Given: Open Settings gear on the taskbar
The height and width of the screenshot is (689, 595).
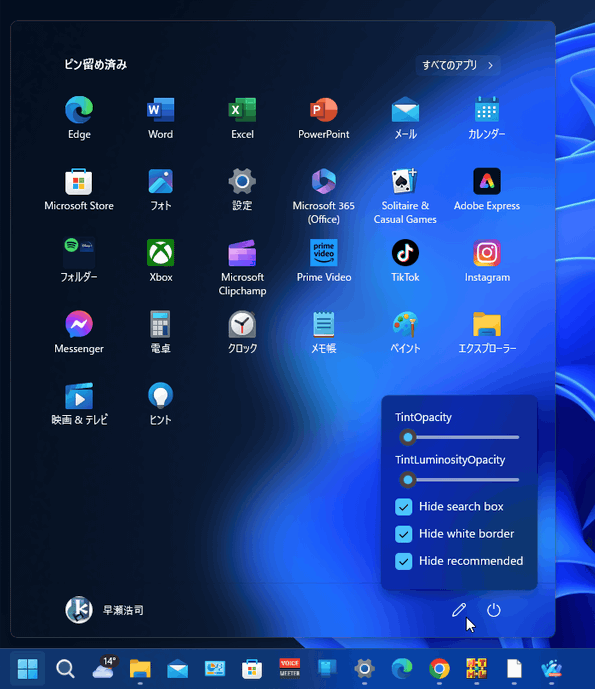Looking at the screenshot, I should click(x=364, y=669).
